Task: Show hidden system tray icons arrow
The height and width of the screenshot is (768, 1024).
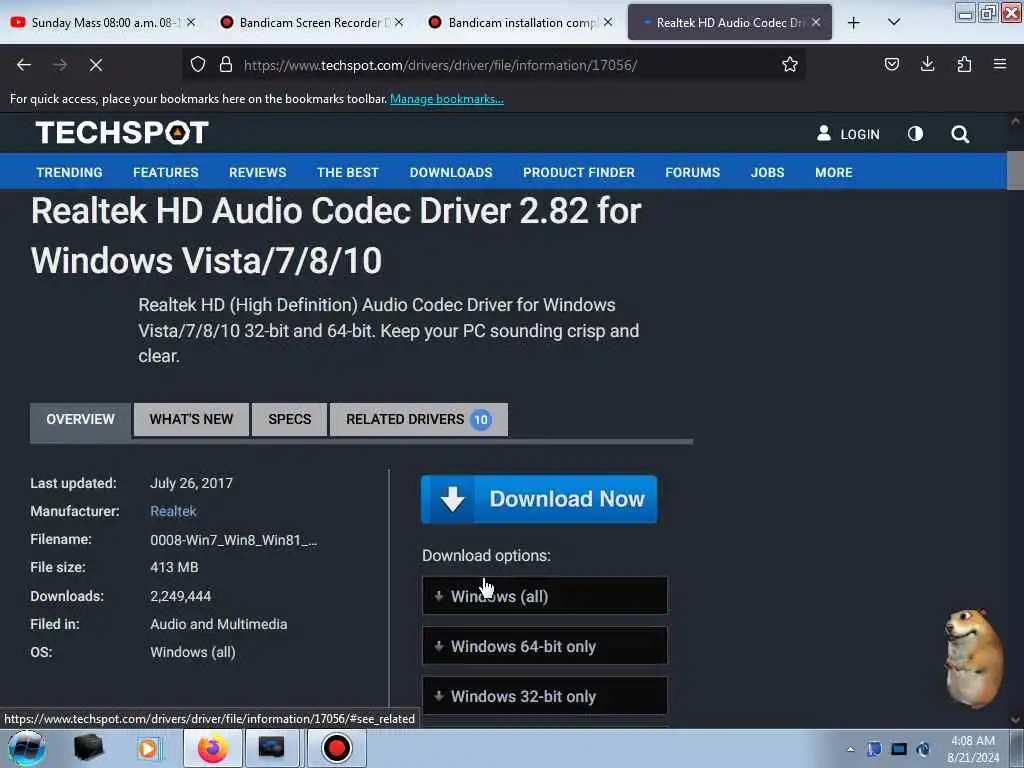Action: [x=850, y=749]
